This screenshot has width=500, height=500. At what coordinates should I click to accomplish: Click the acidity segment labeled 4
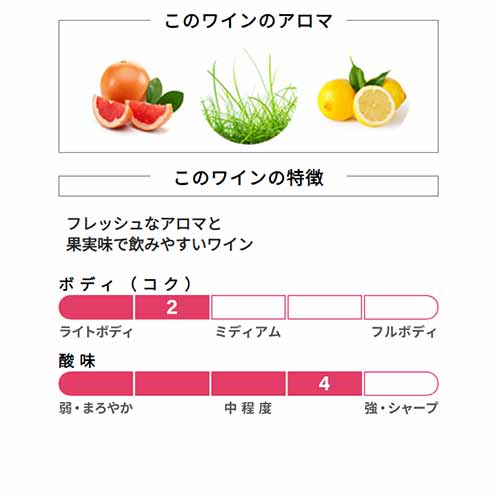point(324,384)
